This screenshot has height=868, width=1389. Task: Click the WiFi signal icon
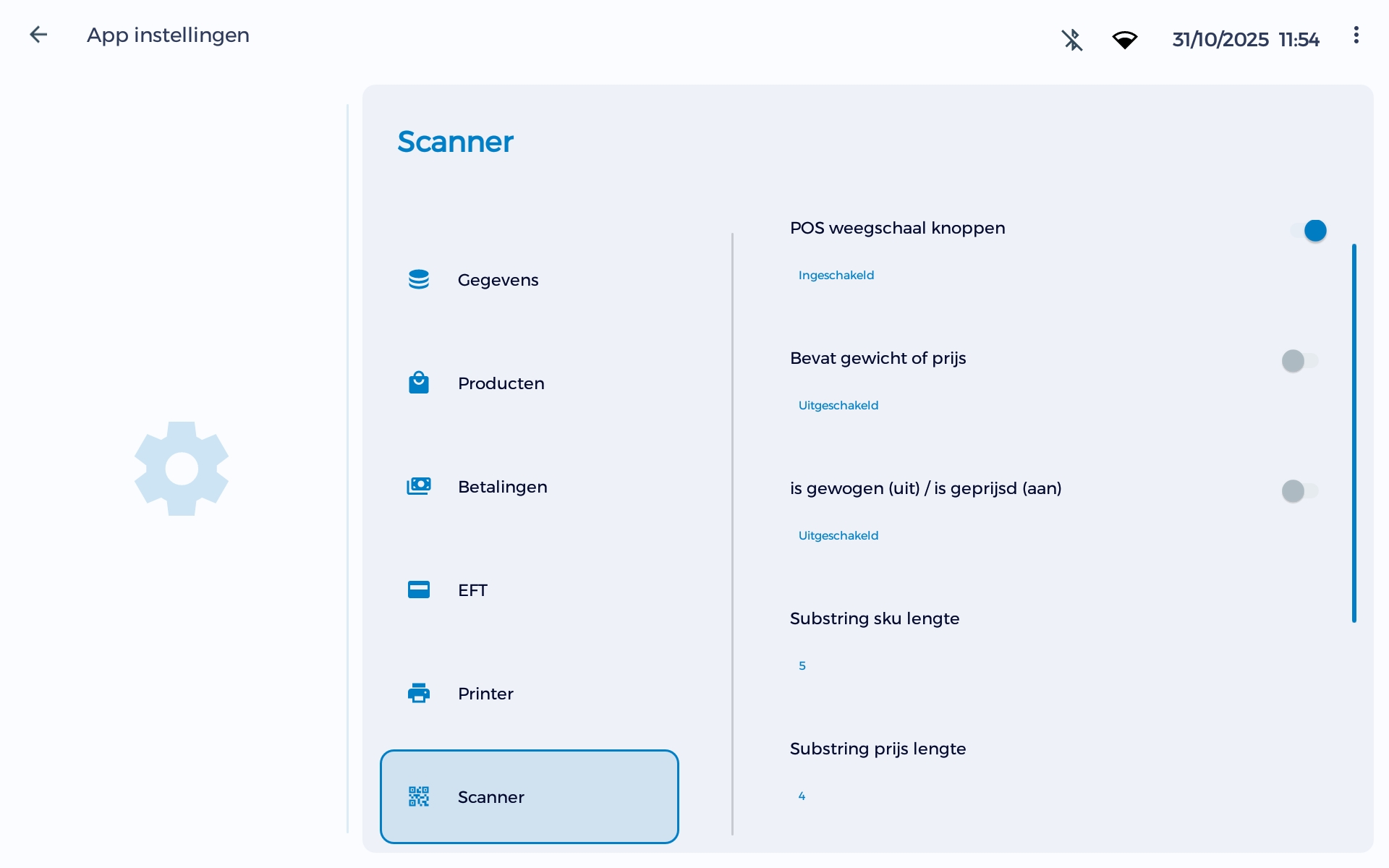pos(1126,40)
